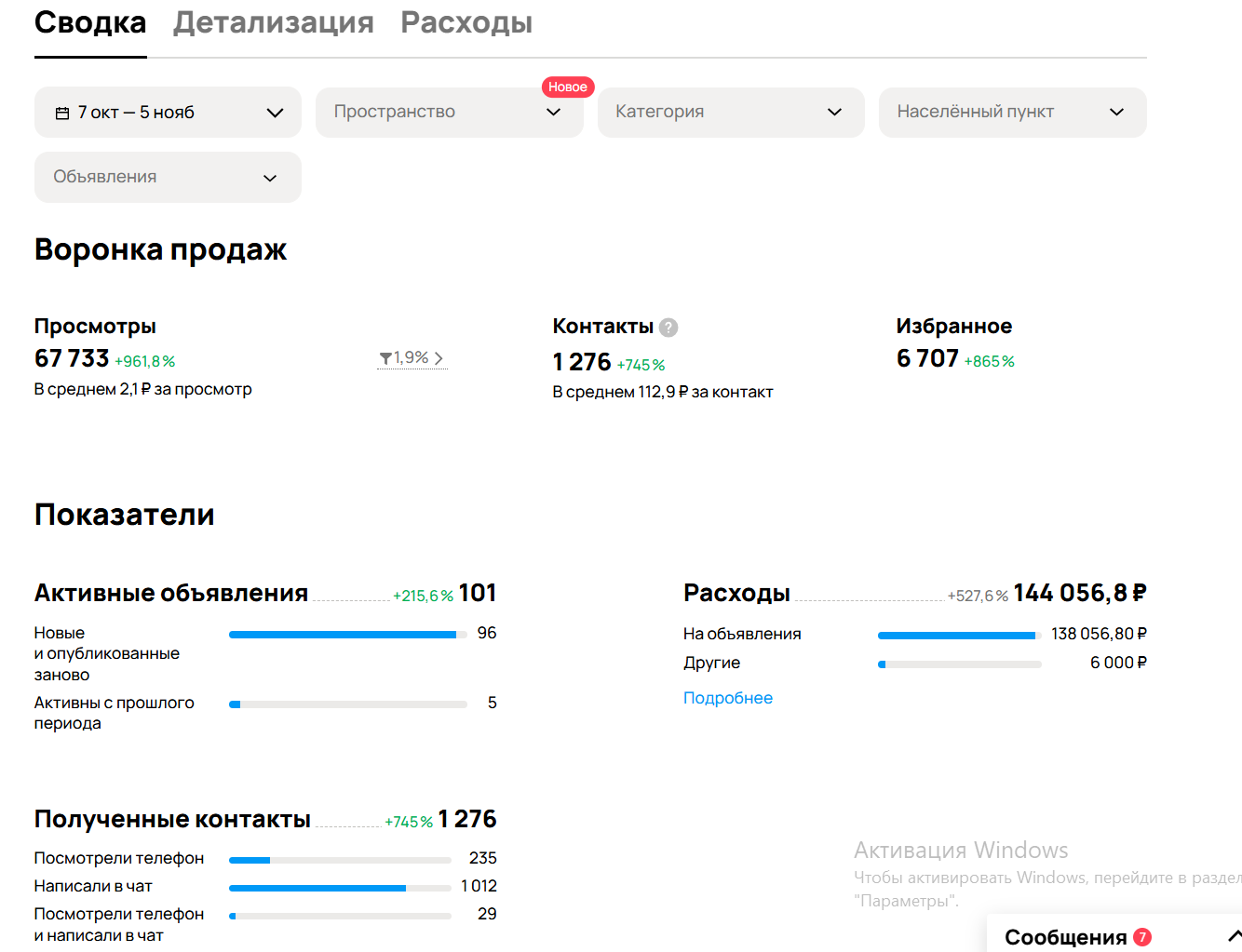Click the chevron arrow after 1,9%

click(x=439, y=358)
